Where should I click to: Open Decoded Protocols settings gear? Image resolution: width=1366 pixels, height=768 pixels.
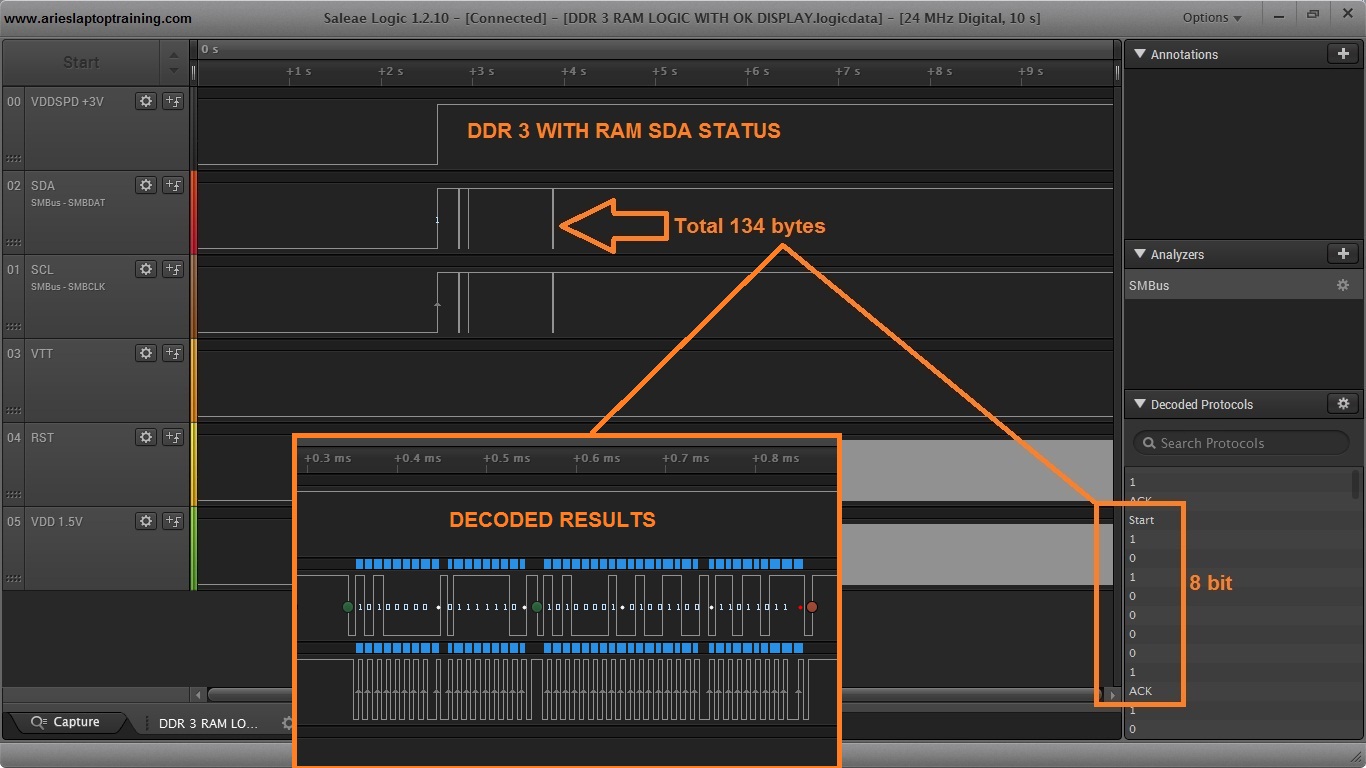tap(1343, 404)
